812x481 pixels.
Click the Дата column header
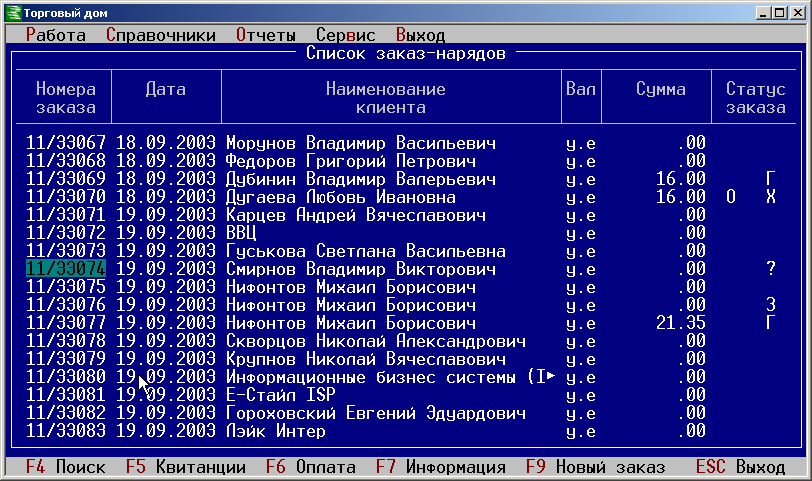pyautogui.click(x=166, y=89)
